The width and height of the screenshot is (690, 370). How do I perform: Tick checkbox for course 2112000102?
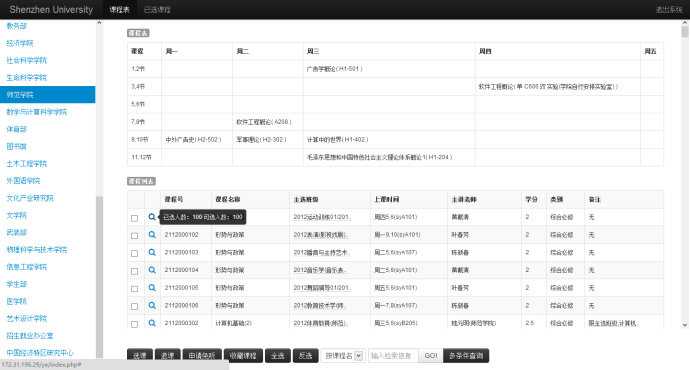click(x=134, y=235)
